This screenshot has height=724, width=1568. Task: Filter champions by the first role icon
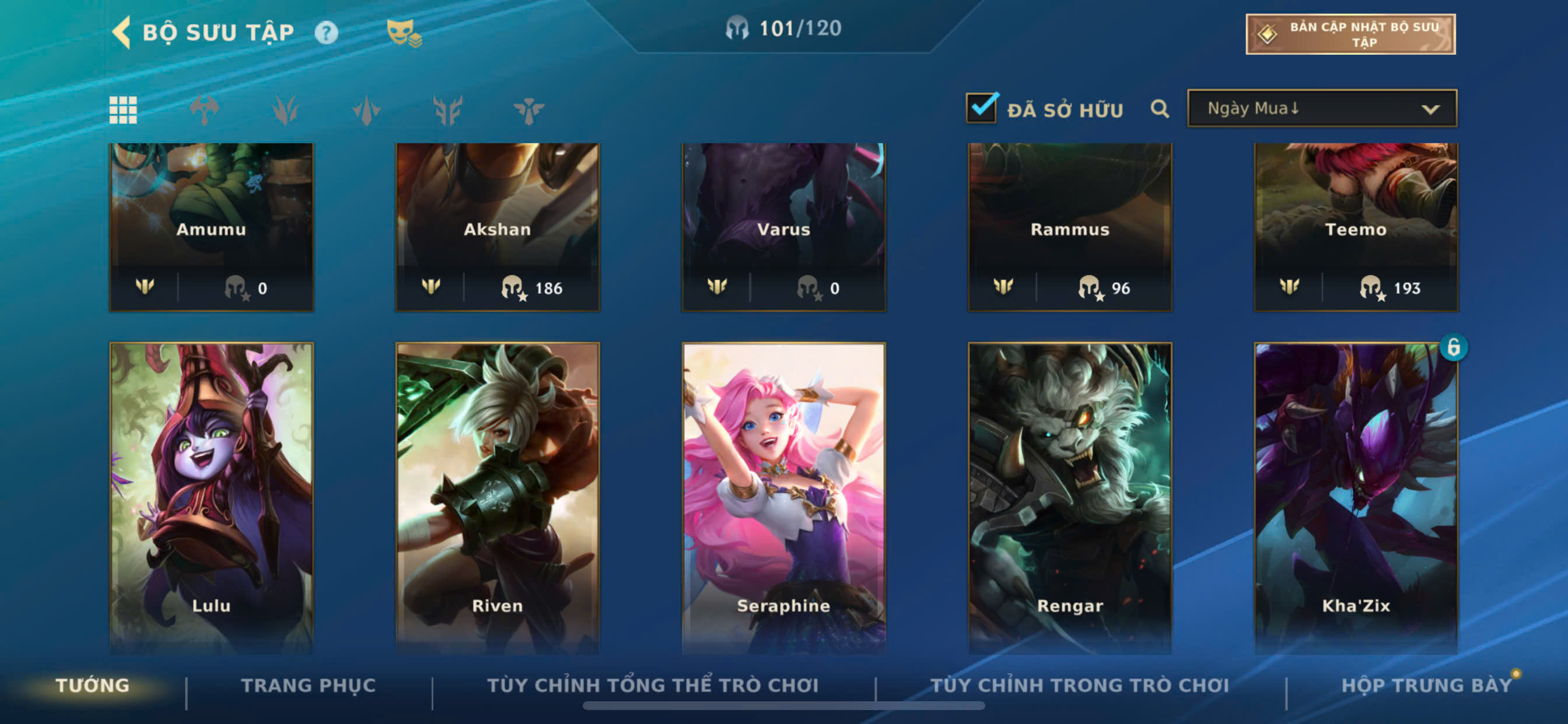pos(205,110)
